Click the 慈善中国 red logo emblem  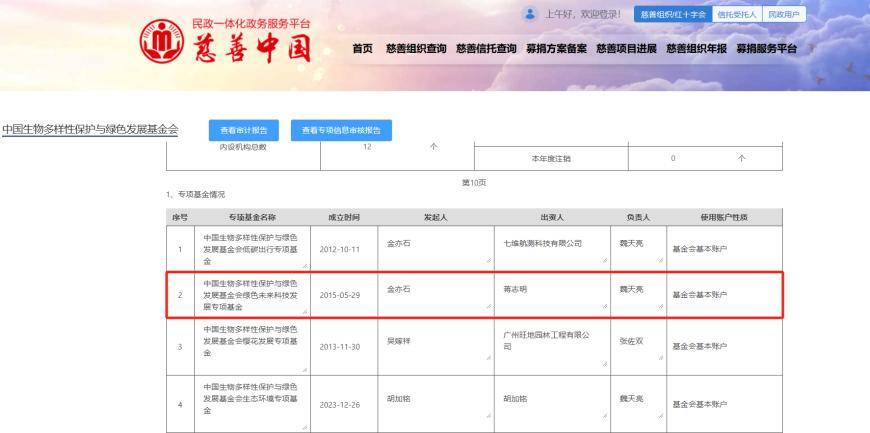click(161, 41)
